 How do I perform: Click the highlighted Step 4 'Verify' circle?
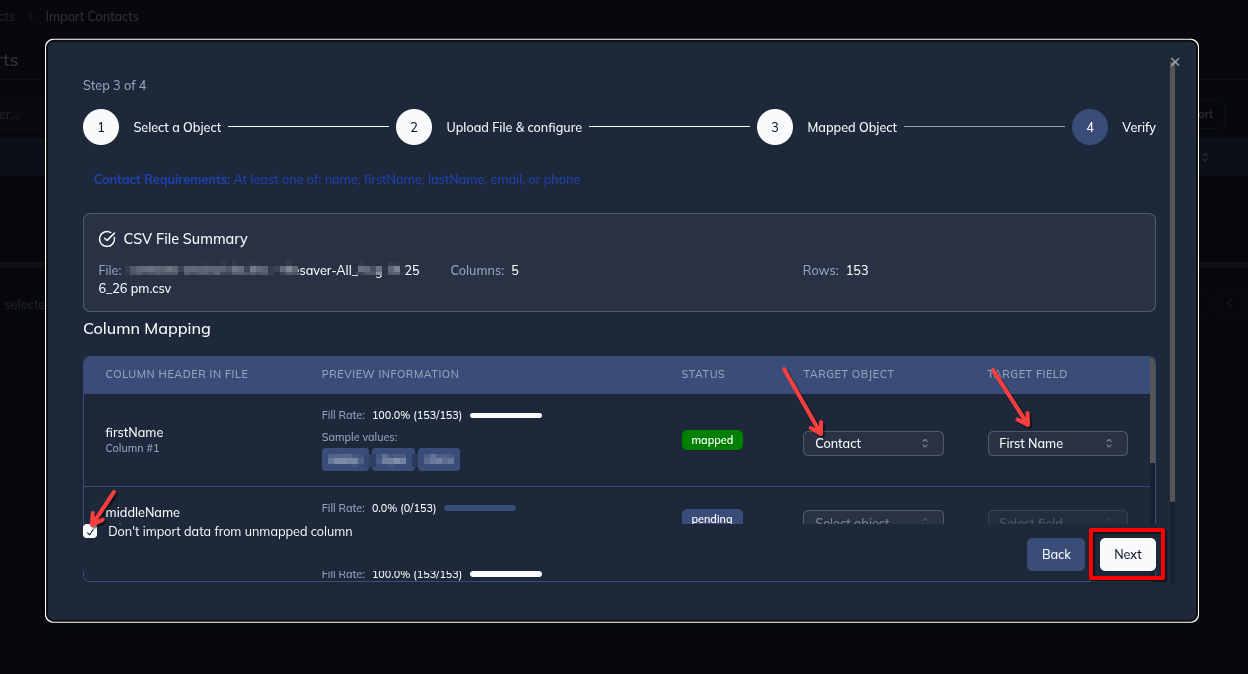(x=1090, y=127)
